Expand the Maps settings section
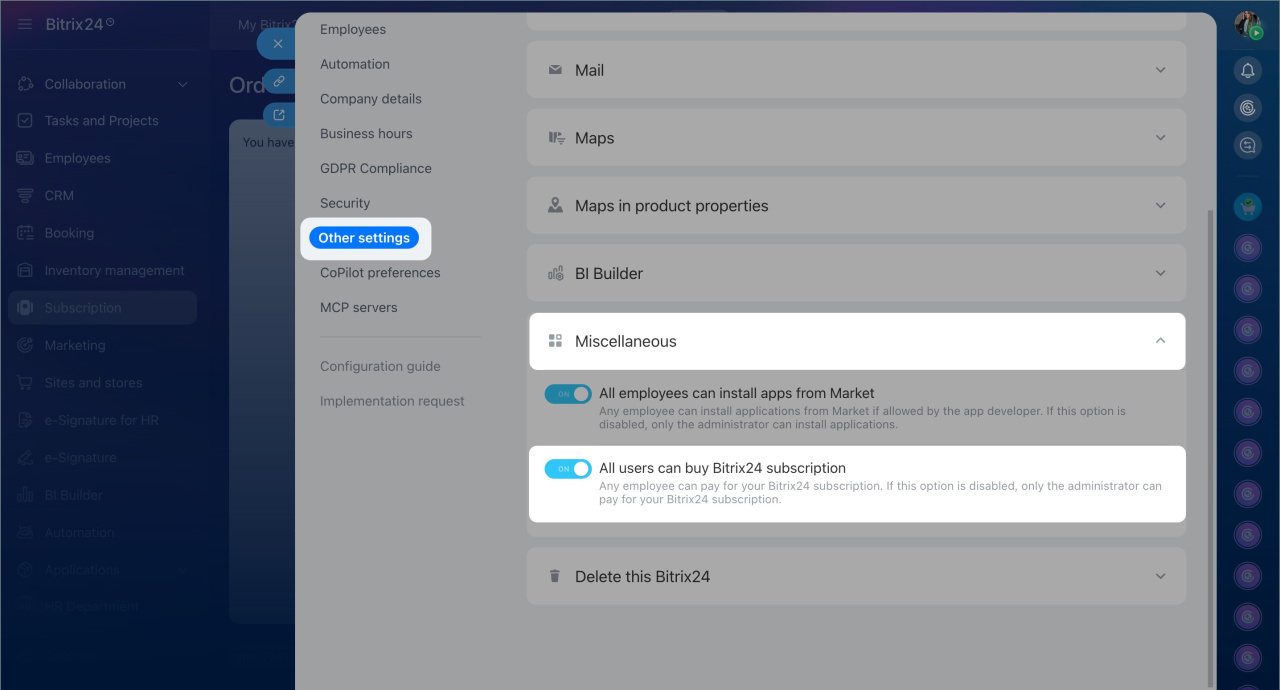This screenshot has width=1280, height=690. (x=1160, y=138)
